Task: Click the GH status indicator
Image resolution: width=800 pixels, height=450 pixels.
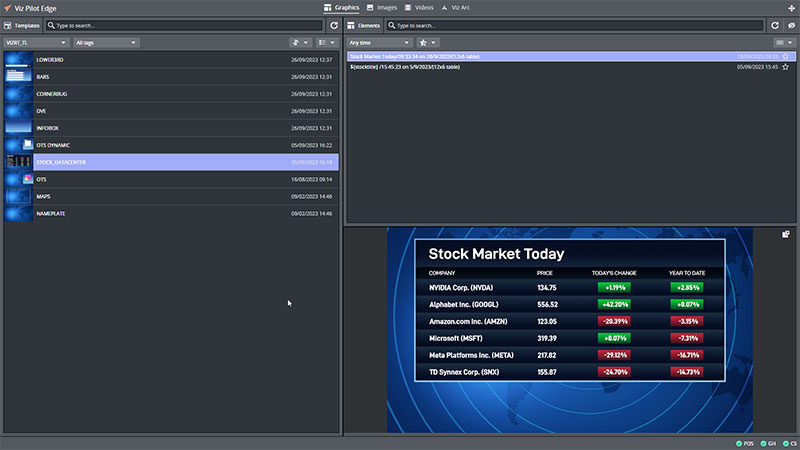Action: click(768, 443)
